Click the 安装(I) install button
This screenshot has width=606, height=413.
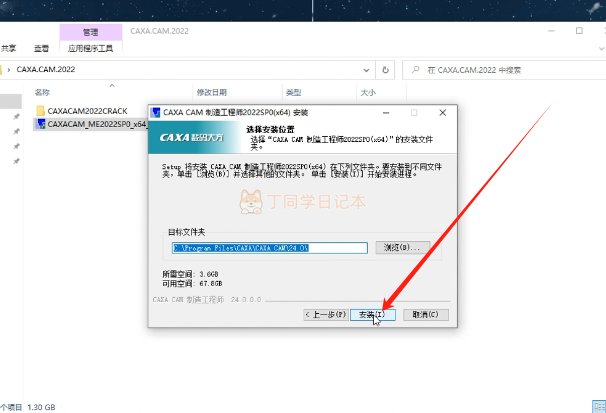tap(373, 314)
